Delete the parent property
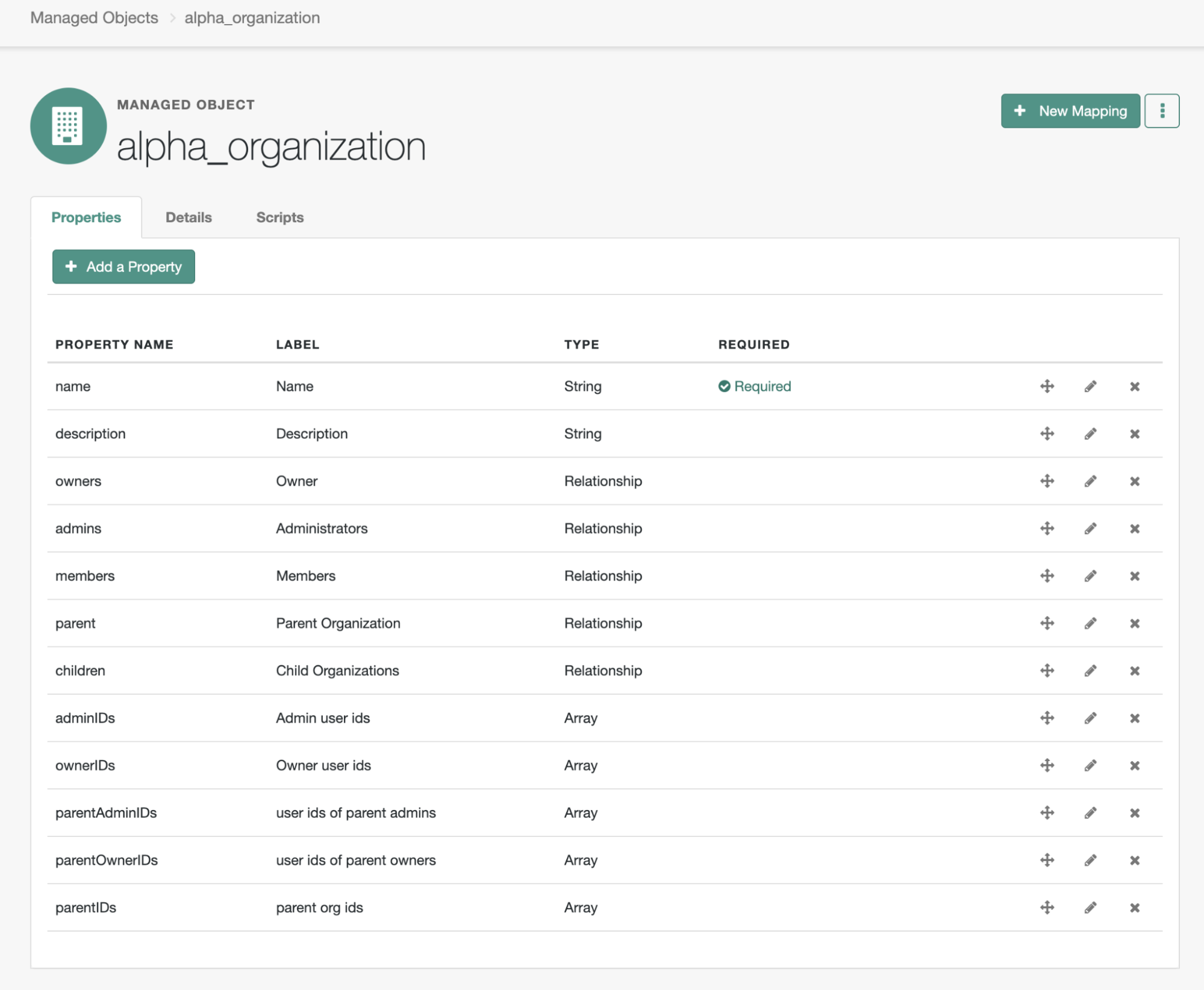The width and height of the screenshot is (1204, 990). (1135, 624)
